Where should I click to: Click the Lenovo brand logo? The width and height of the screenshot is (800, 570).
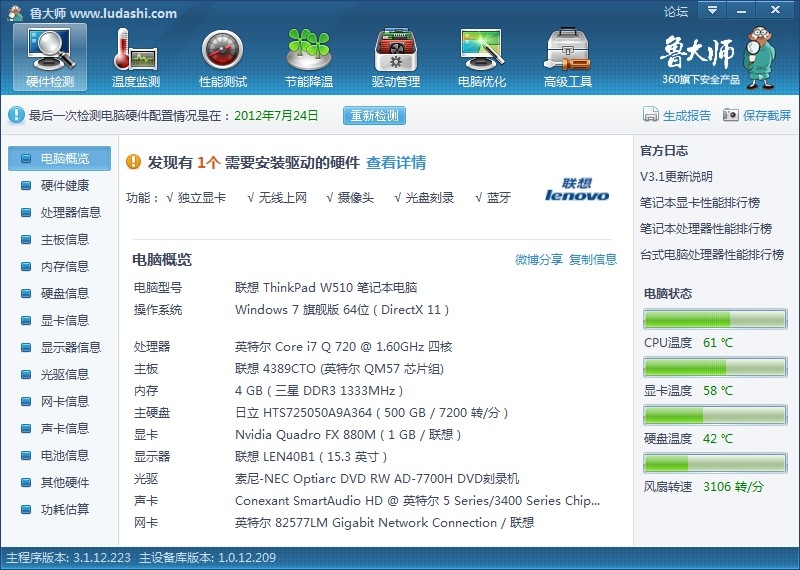click(577, 190)
